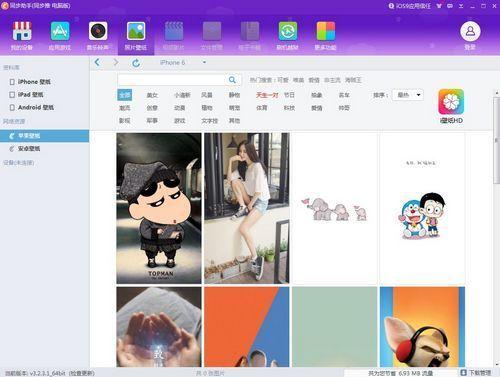Screen dimensions: 500x377
Task: Filter wallpapers by 其他 (Other) category
Action: (234, 120)
